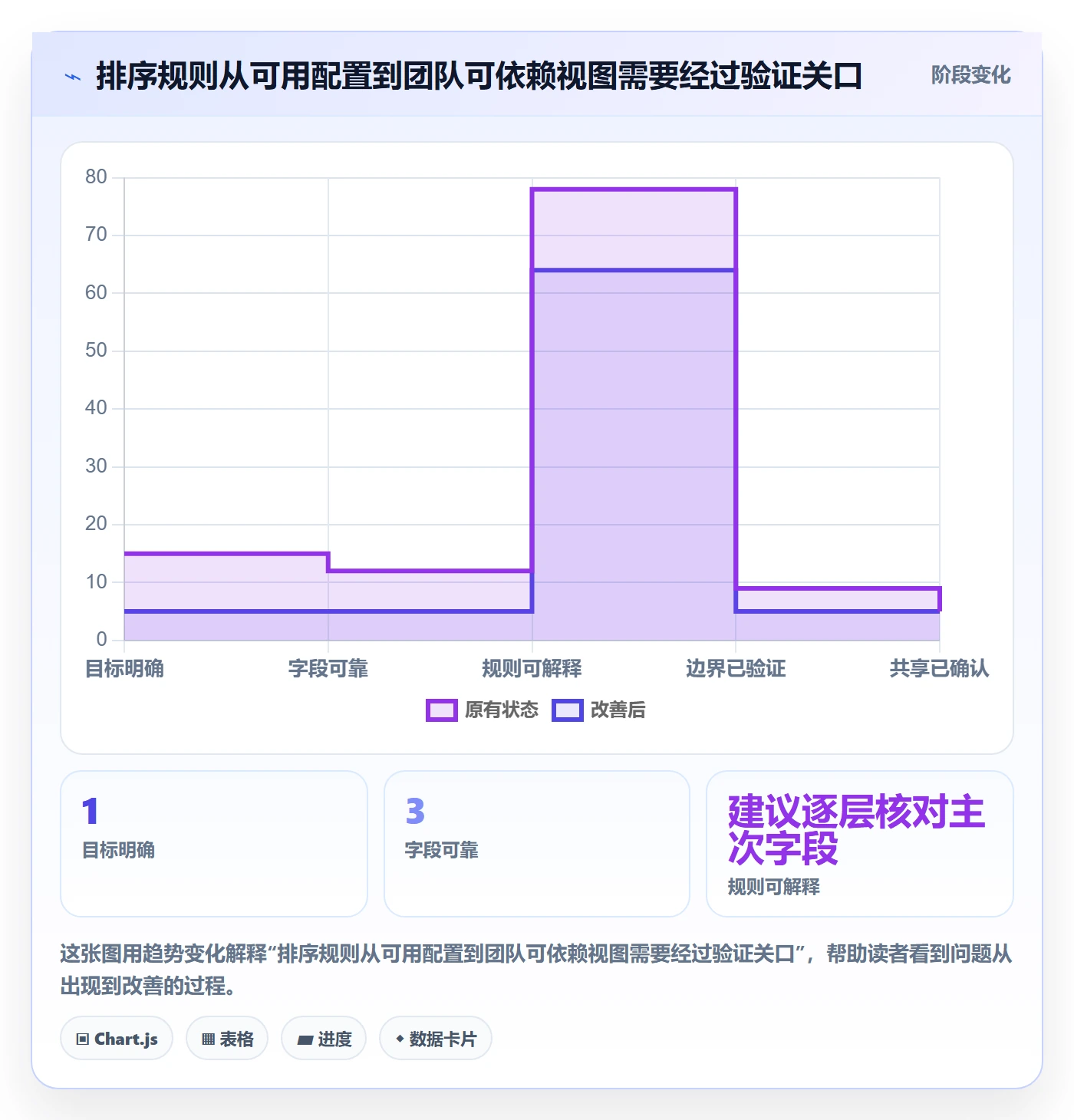
Task: Click the 阶段变化 label in header
Action: click(970, 75)
